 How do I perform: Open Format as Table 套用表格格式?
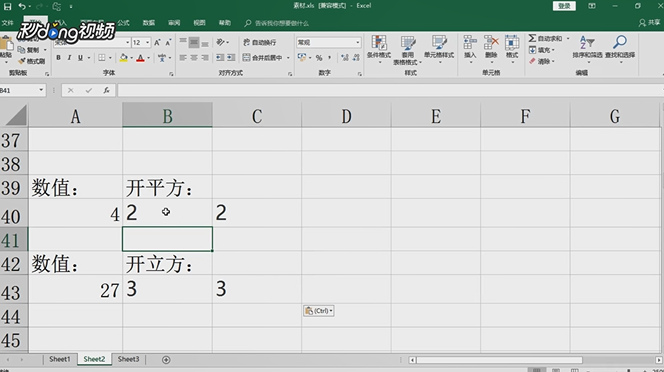coord(407,50)
